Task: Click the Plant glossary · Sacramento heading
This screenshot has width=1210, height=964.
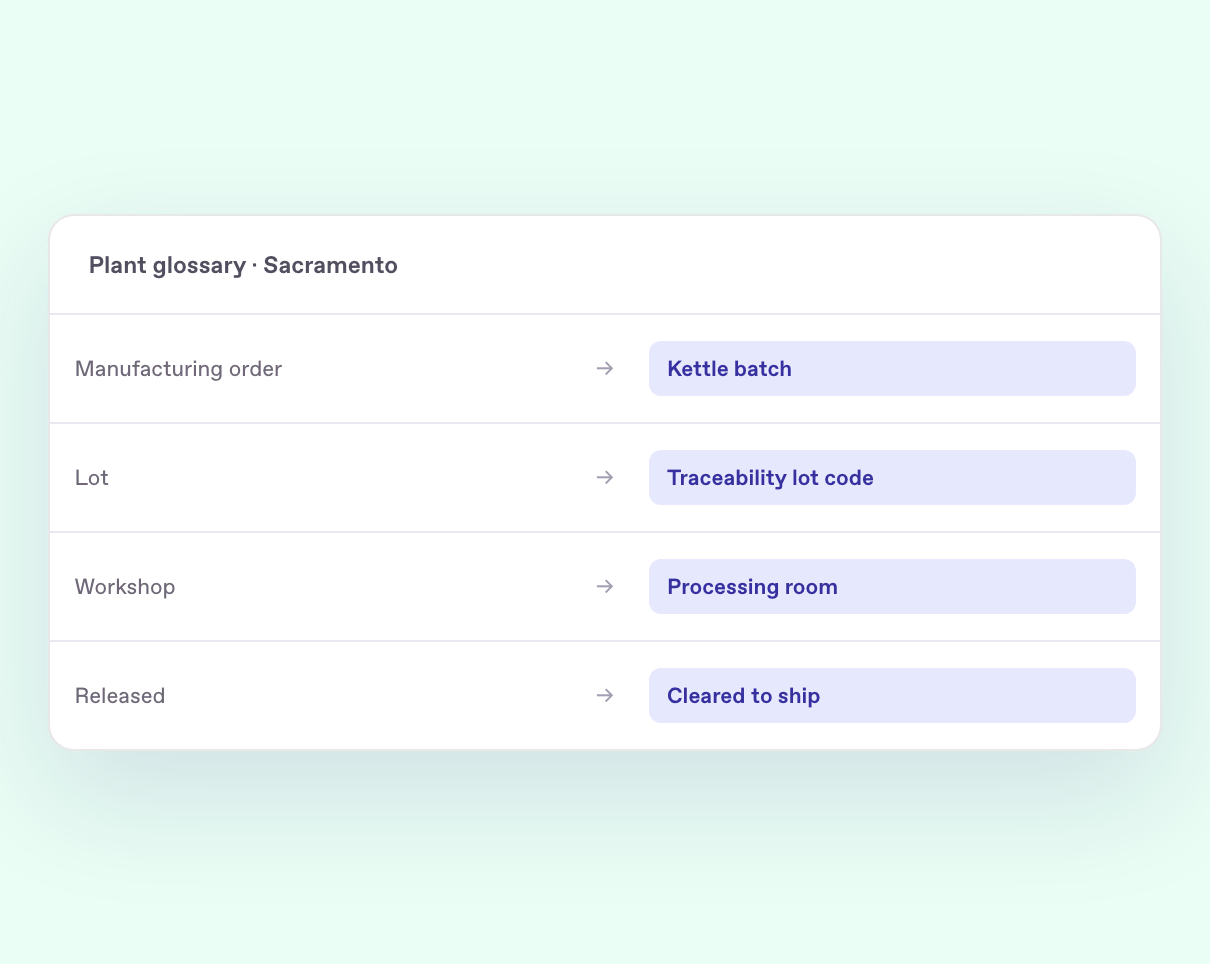Action: click(243, 266)
